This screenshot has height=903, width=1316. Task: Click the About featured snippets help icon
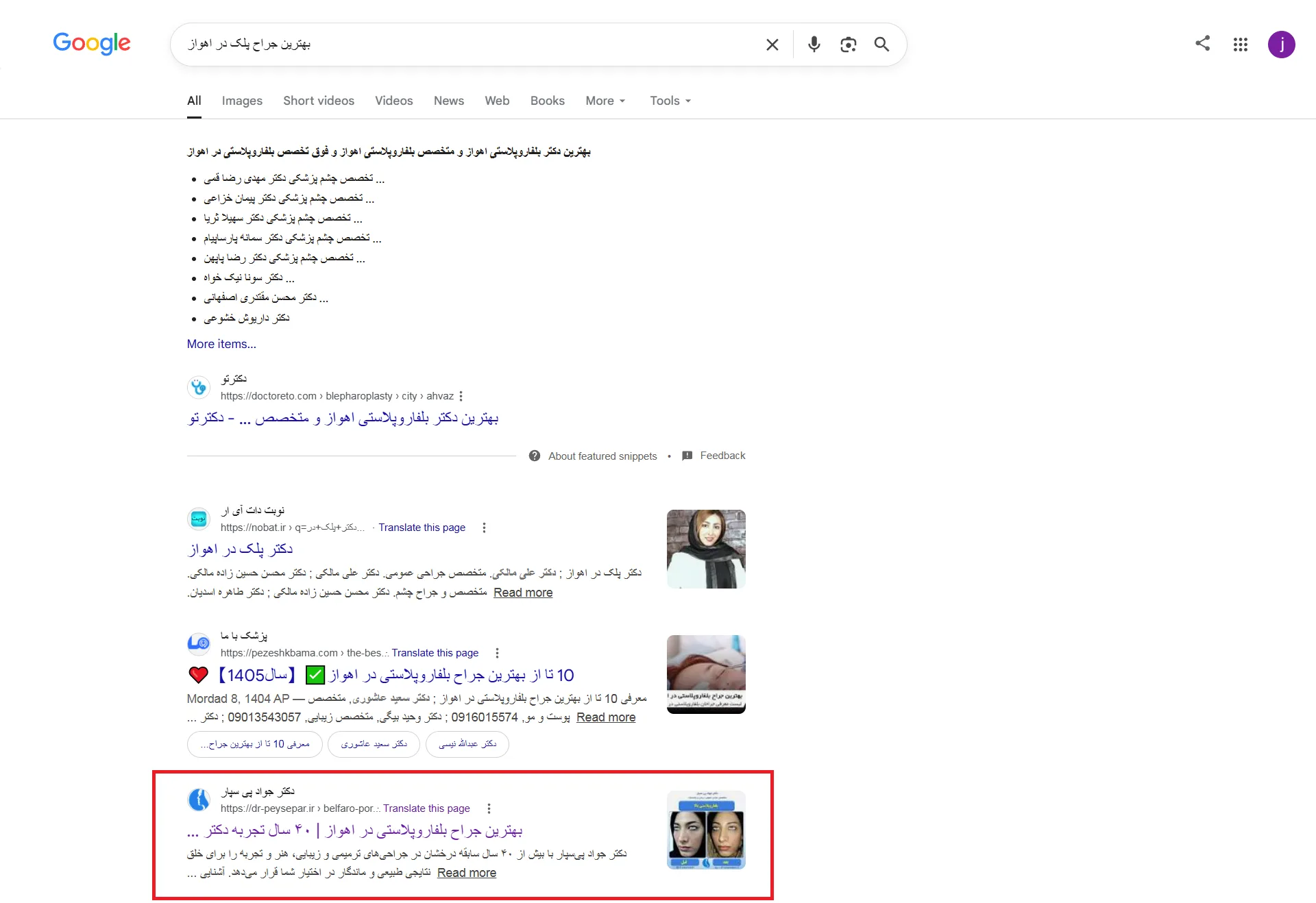click(x=535, y=456)
